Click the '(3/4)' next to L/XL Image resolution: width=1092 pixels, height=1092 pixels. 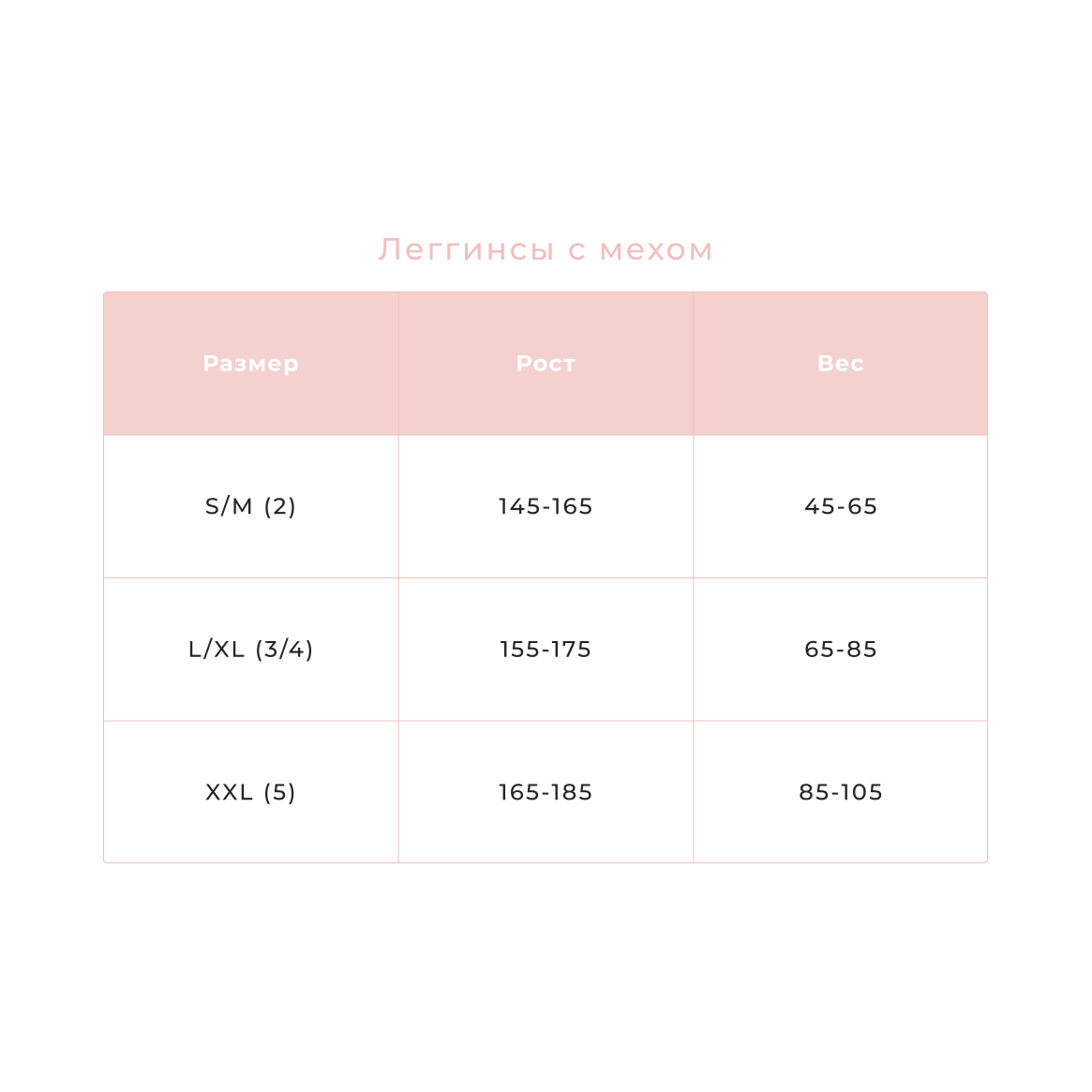pos(284,650)
